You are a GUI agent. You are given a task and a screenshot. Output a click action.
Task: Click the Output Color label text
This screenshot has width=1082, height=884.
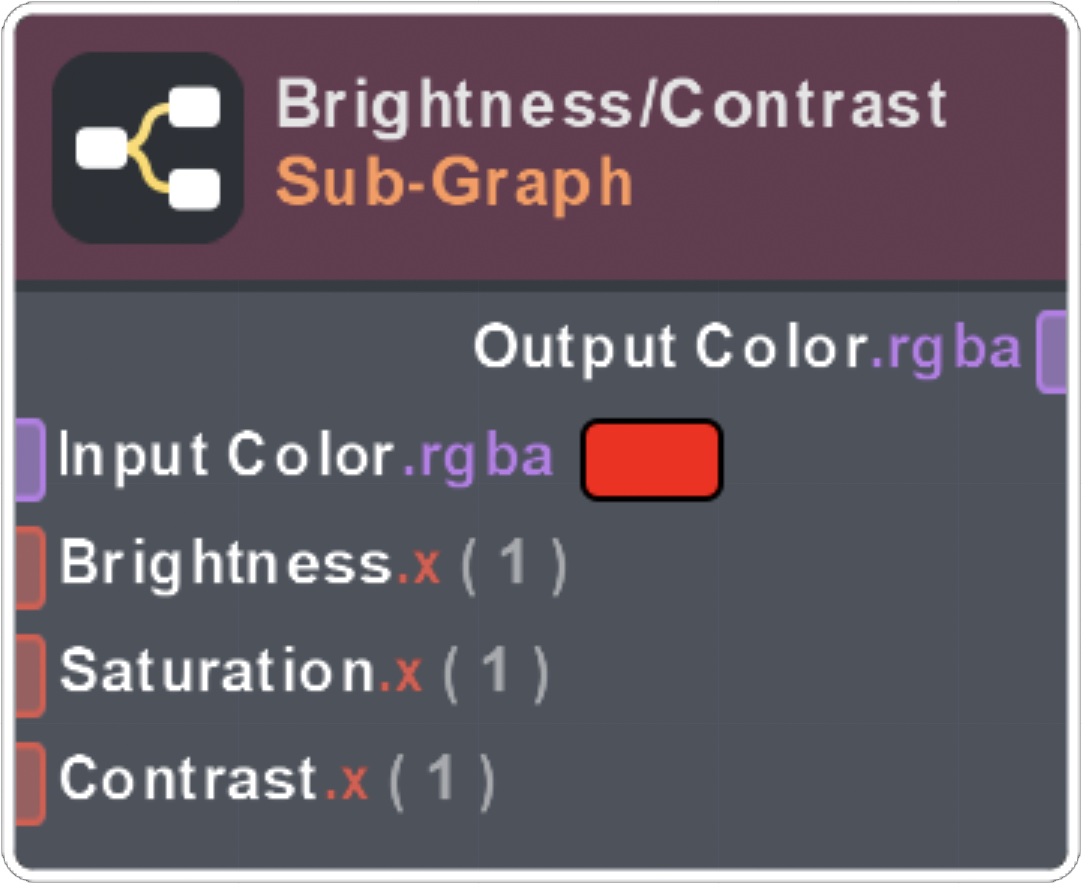coord(670,348)
